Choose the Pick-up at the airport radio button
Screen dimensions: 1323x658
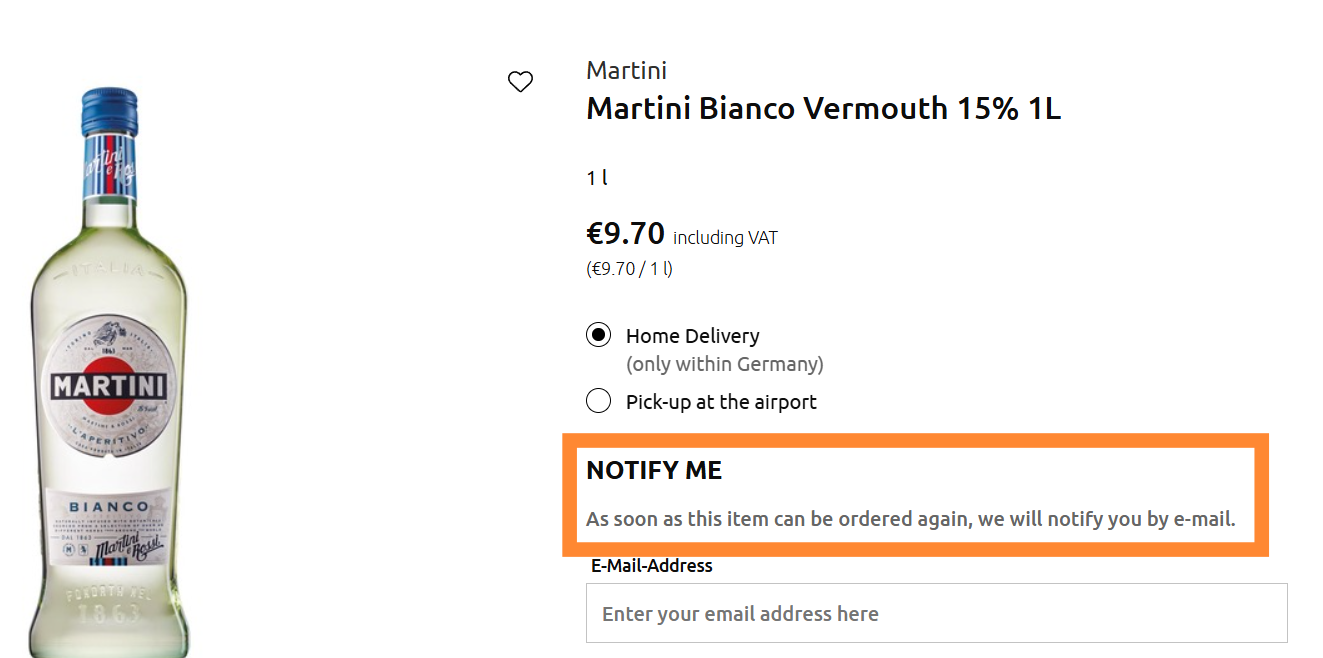(x=598, y=402)
